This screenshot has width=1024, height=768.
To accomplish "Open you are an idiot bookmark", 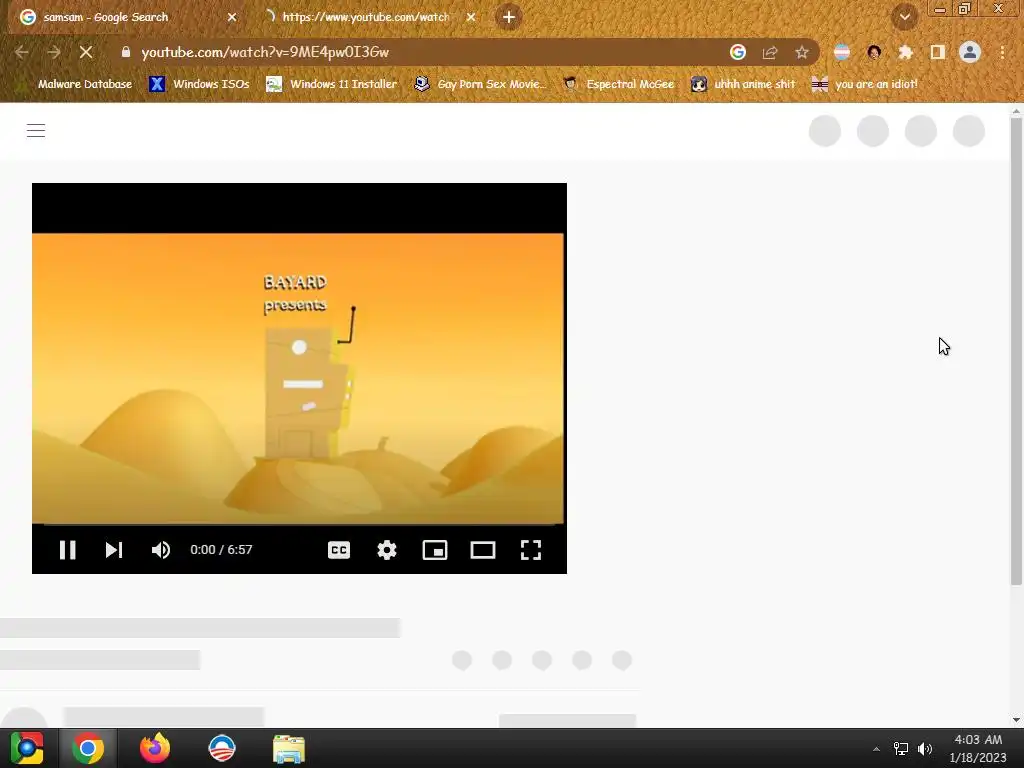I will click(x=864, y=84).
